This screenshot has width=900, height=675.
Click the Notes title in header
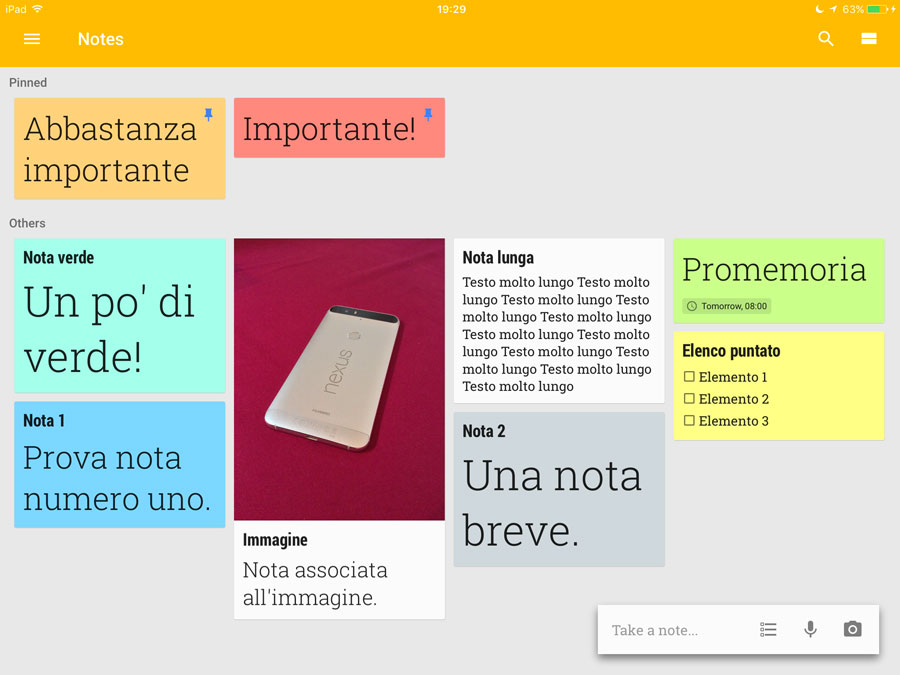click(100, 39)
